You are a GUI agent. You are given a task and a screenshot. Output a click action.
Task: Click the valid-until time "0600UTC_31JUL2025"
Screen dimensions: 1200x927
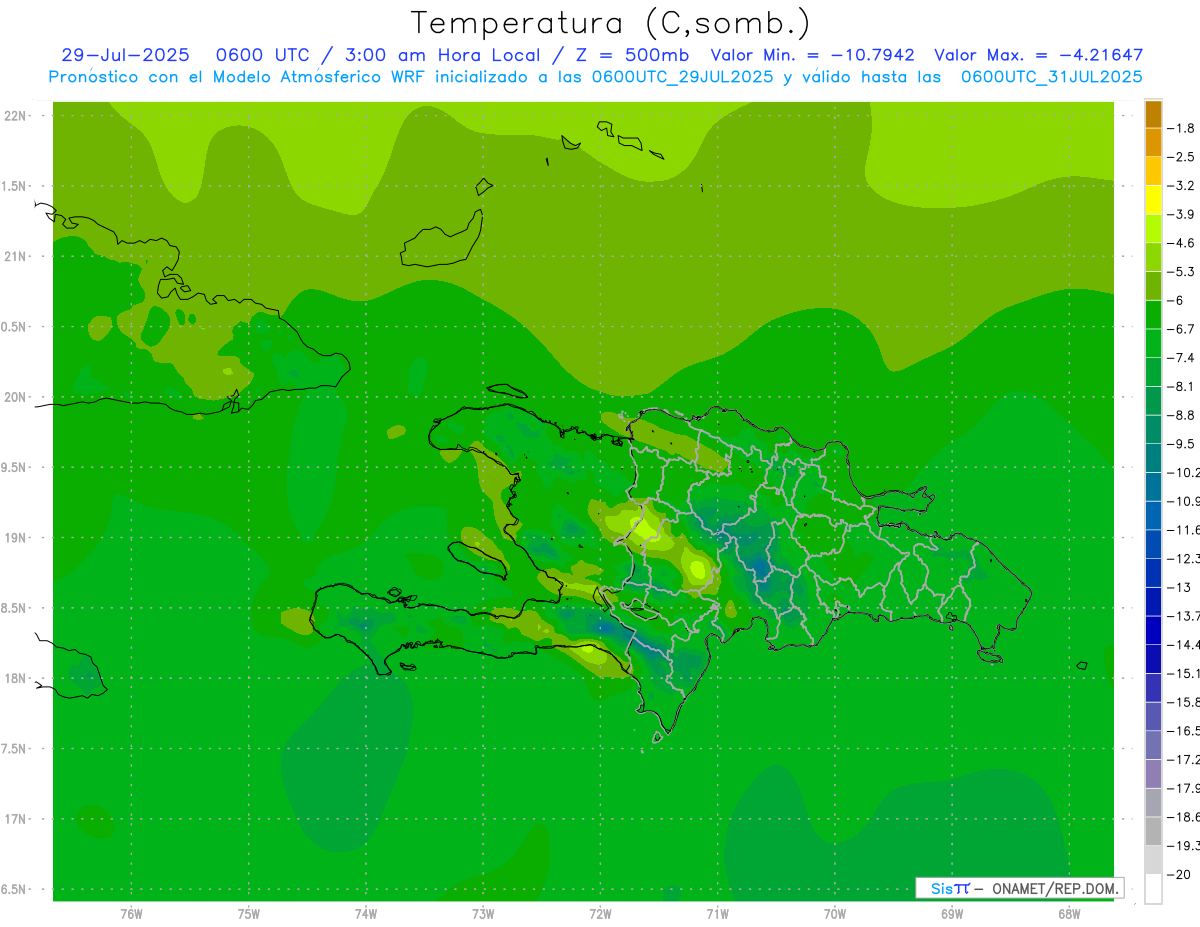[x=1051, y=77]
